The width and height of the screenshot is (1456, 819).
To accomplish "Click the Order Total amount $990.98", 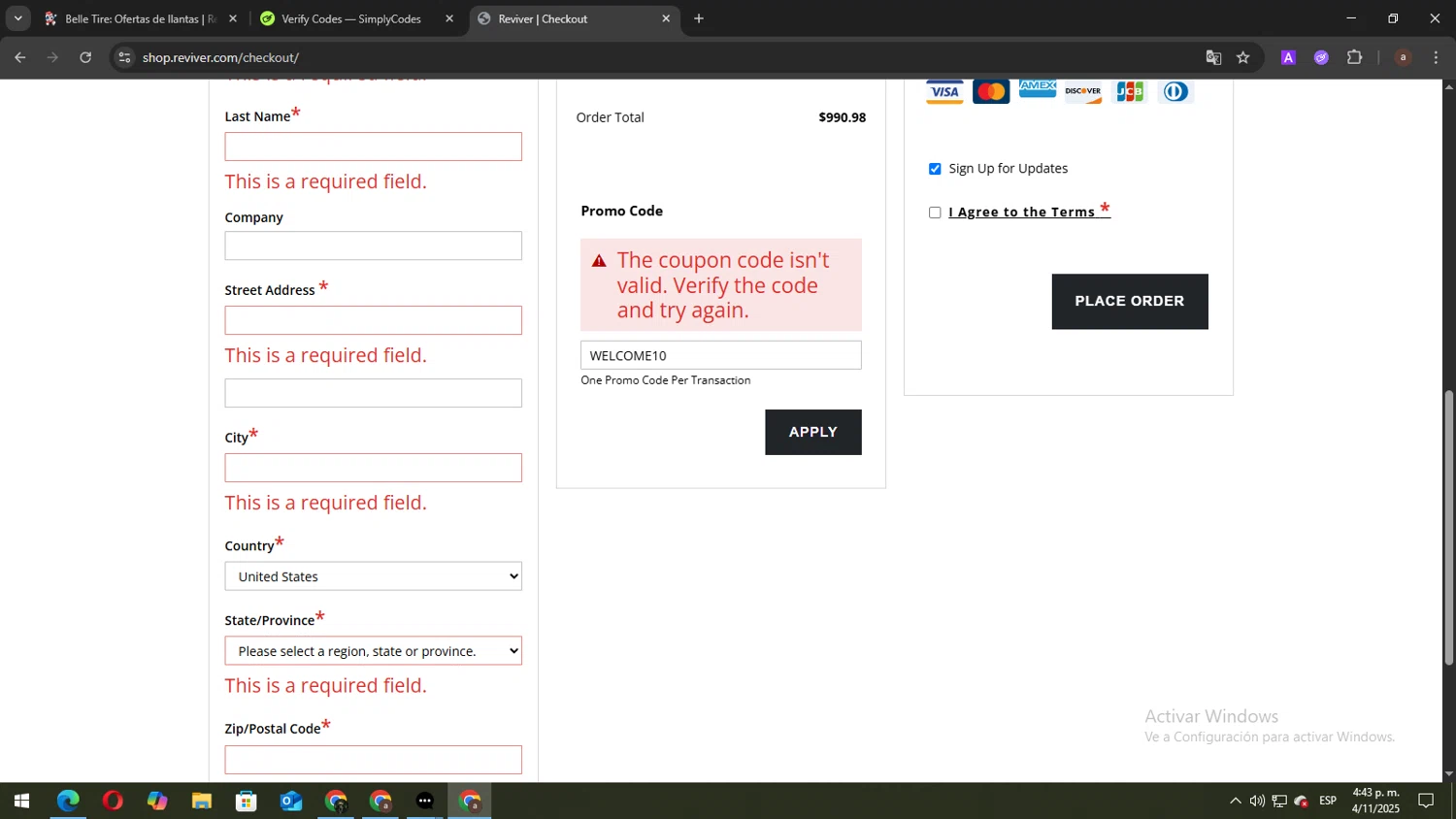I will [842, 117].
